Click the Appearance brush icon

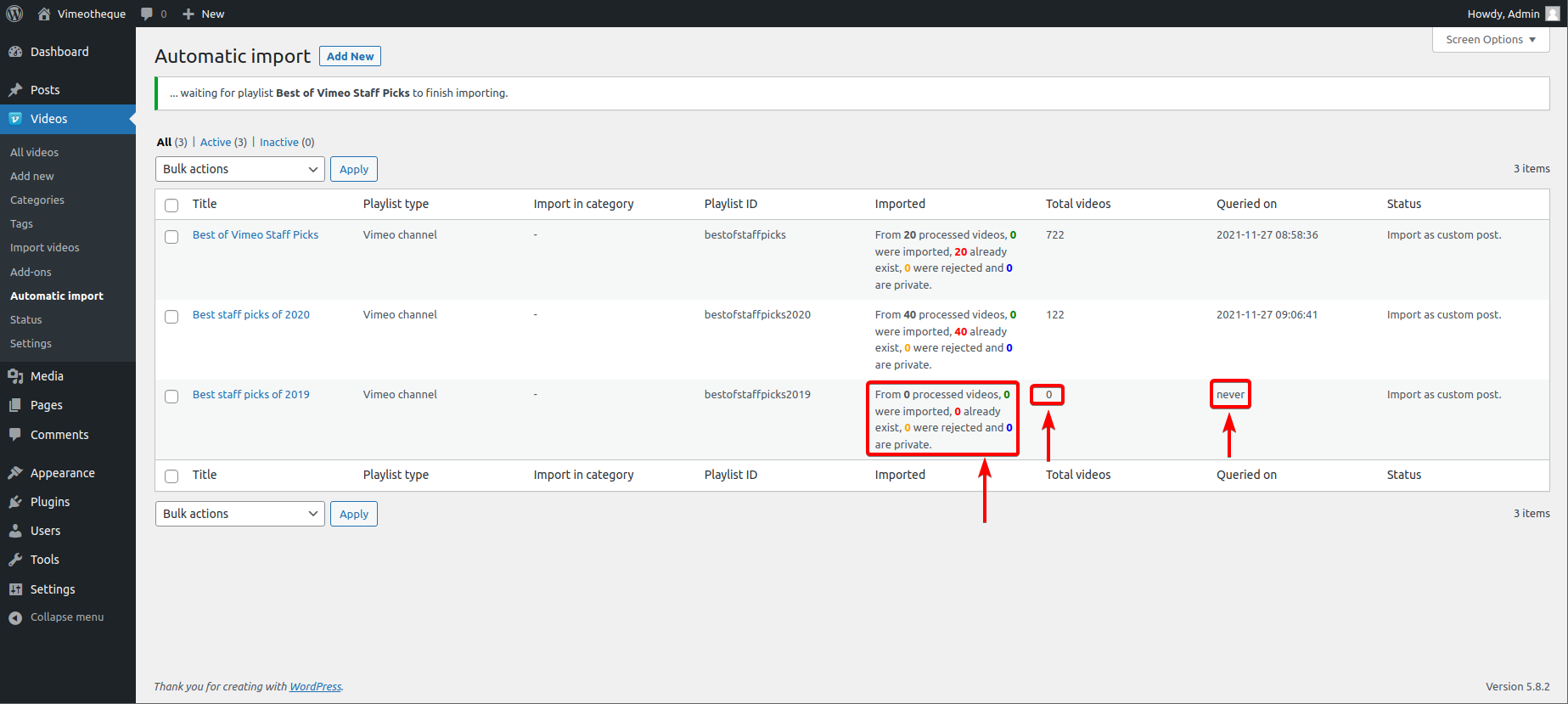point(15,473)
